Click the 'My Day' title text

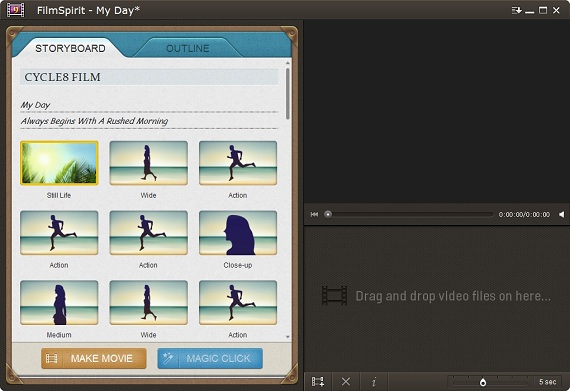pyautogui.click(x=35, y=105)
